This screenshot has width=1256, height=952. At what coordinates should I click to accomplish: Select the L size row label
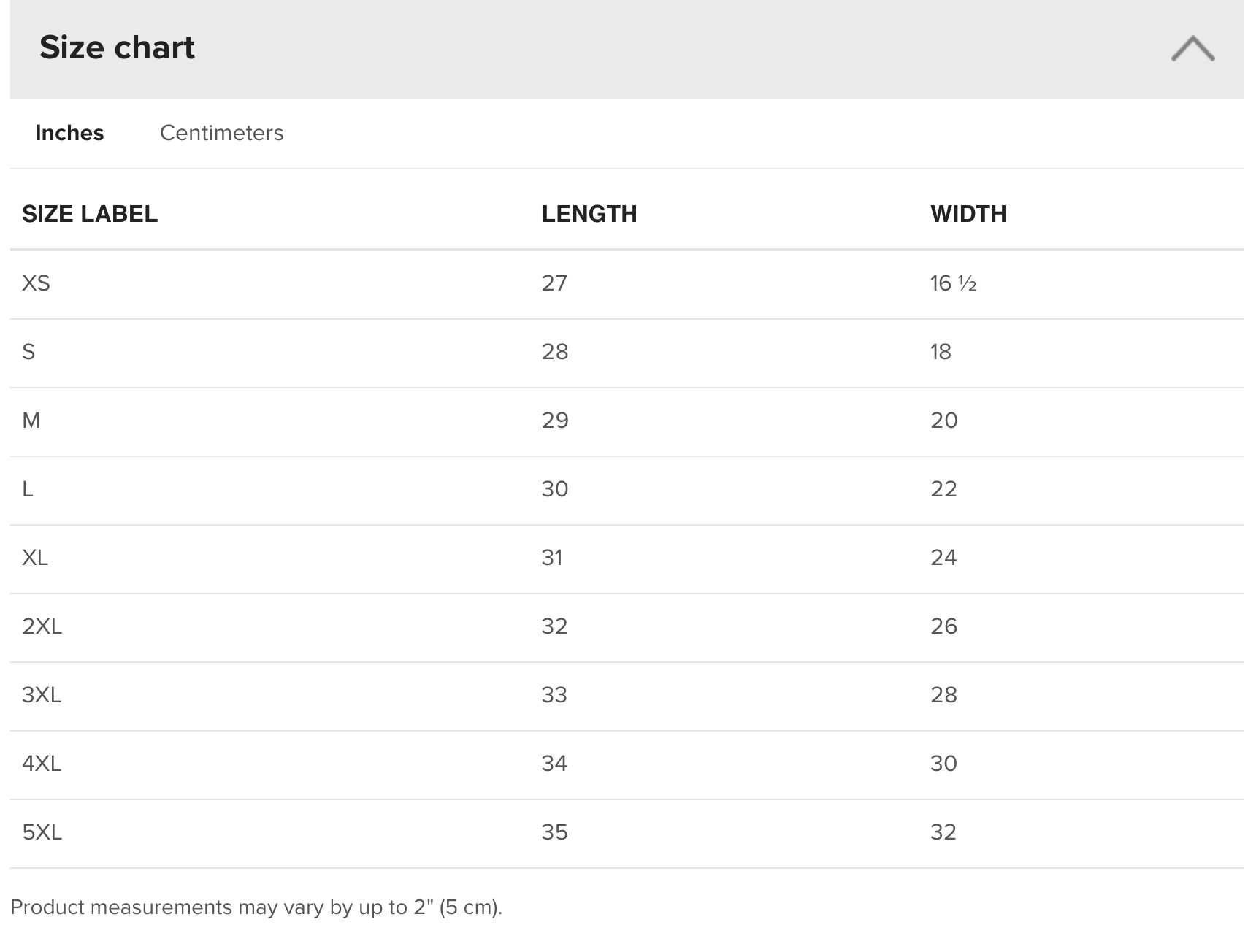click(x=28, y=489)
